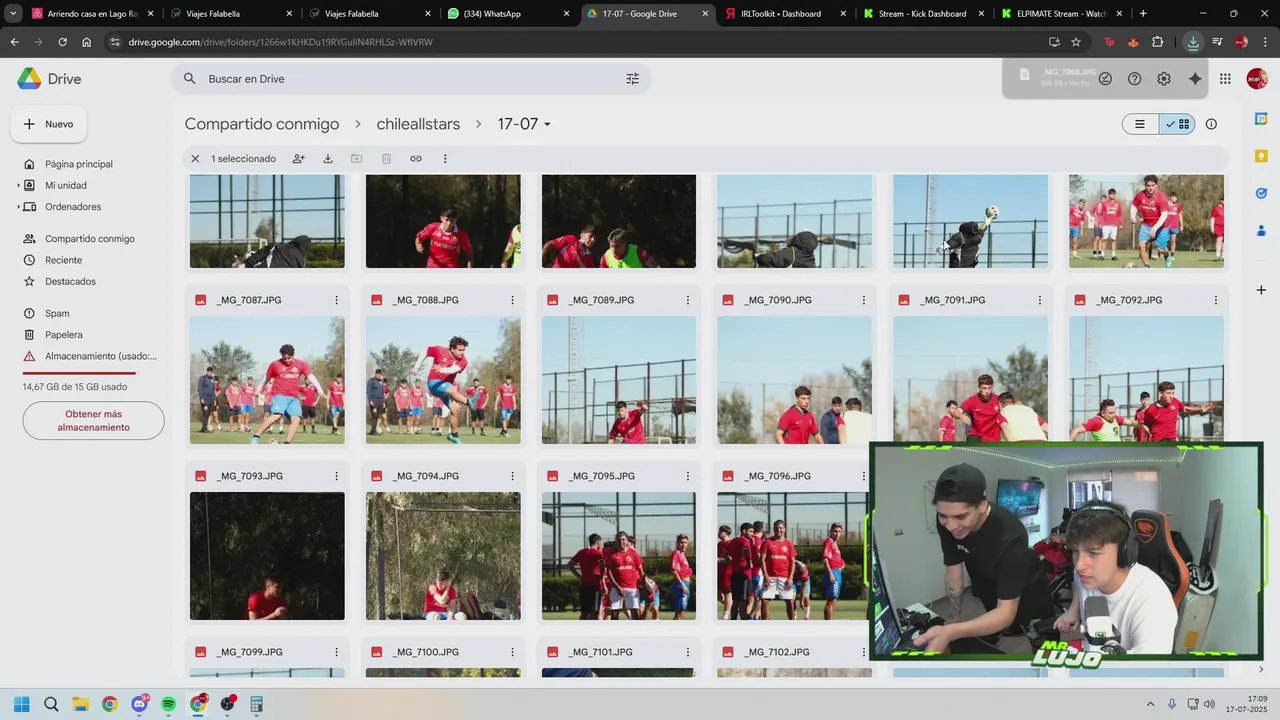Open _MG_7095.JPG thumbnail
1280x720 pixels.
(619, 556)
